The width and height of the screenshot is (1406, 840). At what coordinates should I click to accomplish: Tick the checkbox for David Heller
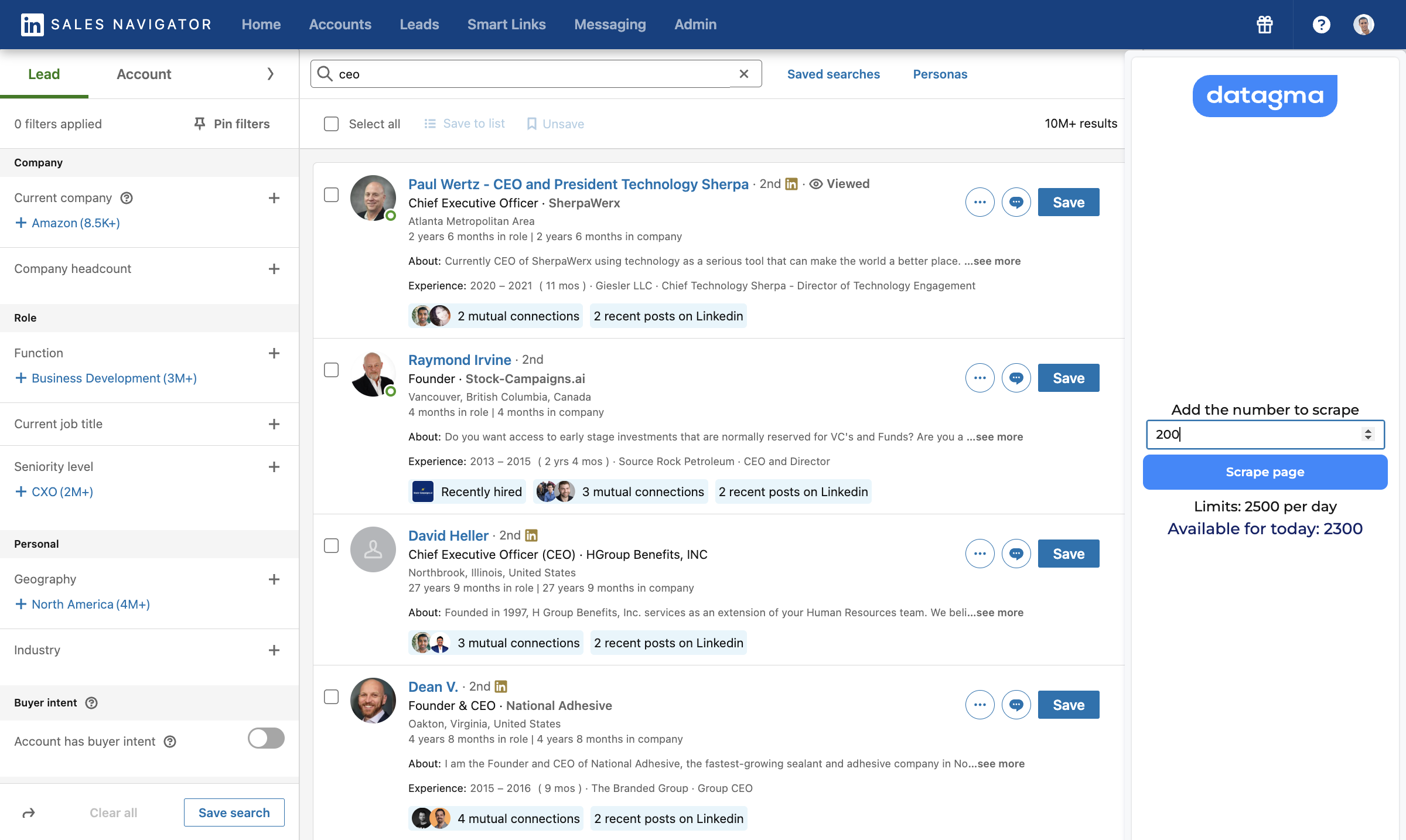click(332, 545)
